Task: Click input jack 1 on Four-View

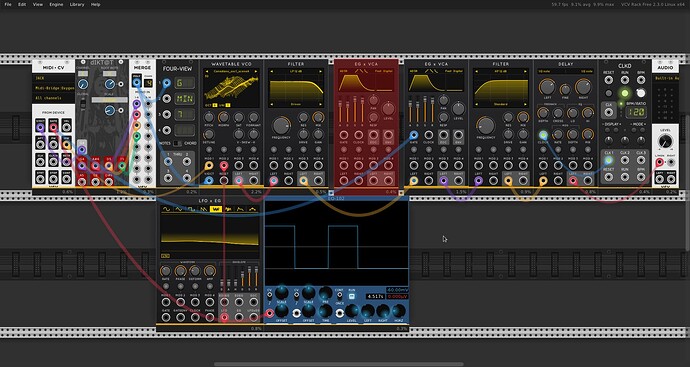Action: click(x=166, y=83)
